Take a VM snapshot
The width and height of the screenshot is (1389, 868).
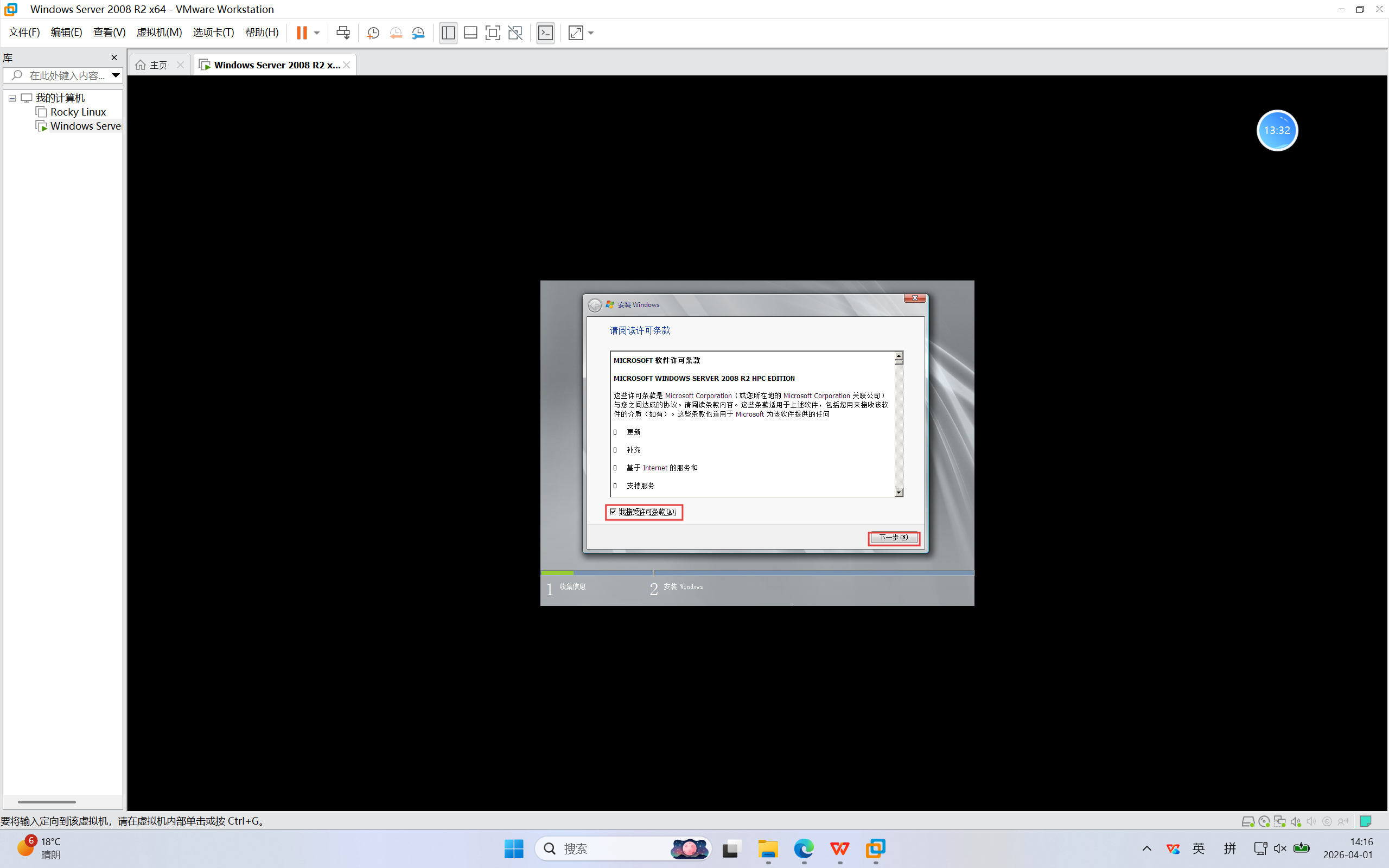pos(373,33)
